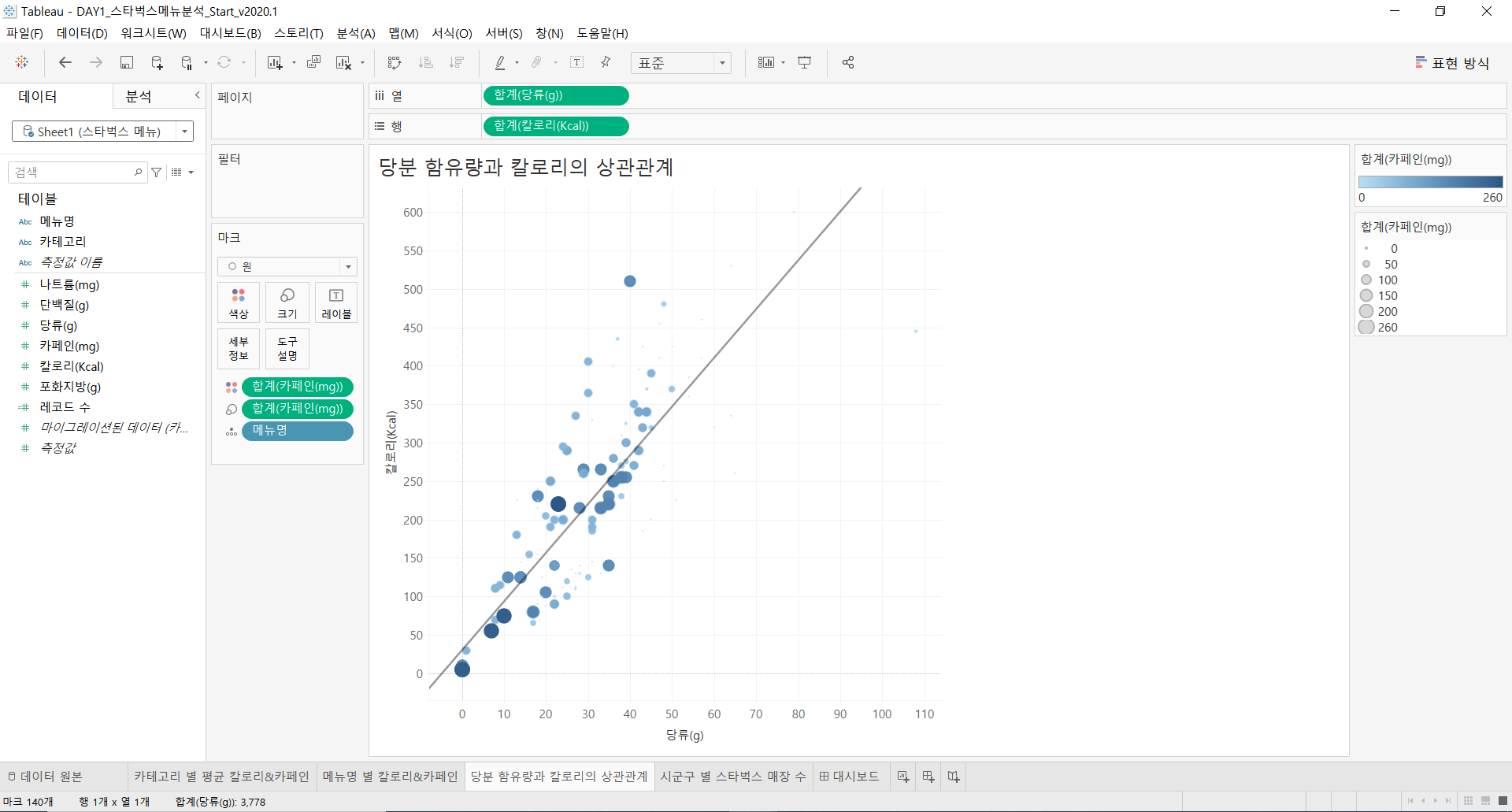Open 메뉴명 별 칼로리&카페인 sheet tab
1512x812 pixels.
coord(390,777)
